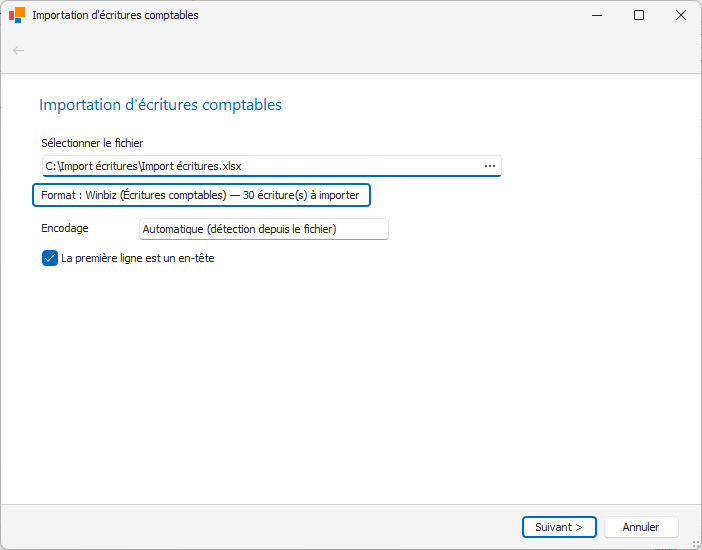This screenshot has height=550, width=702.
Task: Minimize the import wizard window
Action: (595, 15)
